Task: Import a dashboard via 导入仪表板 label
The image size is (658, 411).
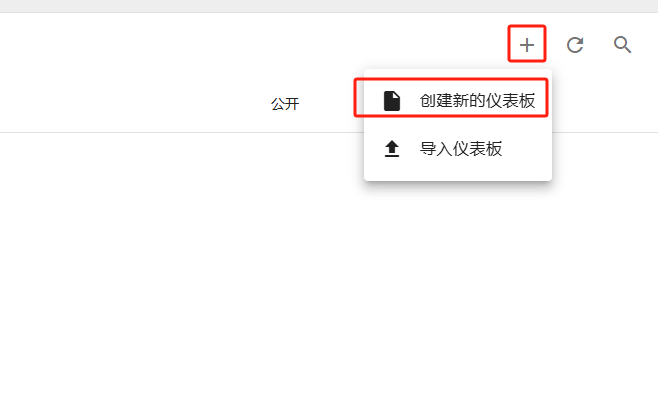Action: point(461,149)
